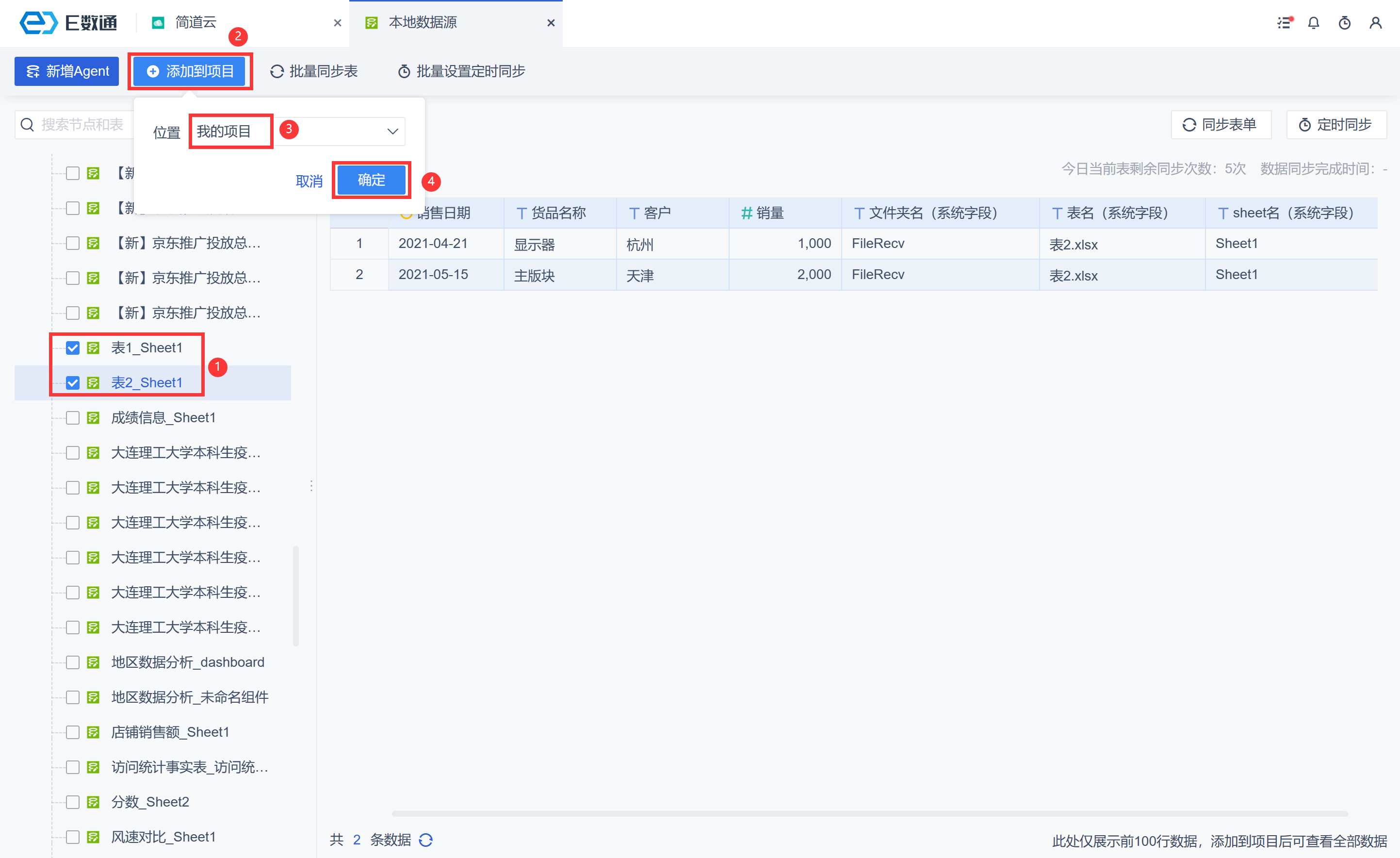Select the 本地数据源 tab
1400x858 pixels.
(423, 23)
